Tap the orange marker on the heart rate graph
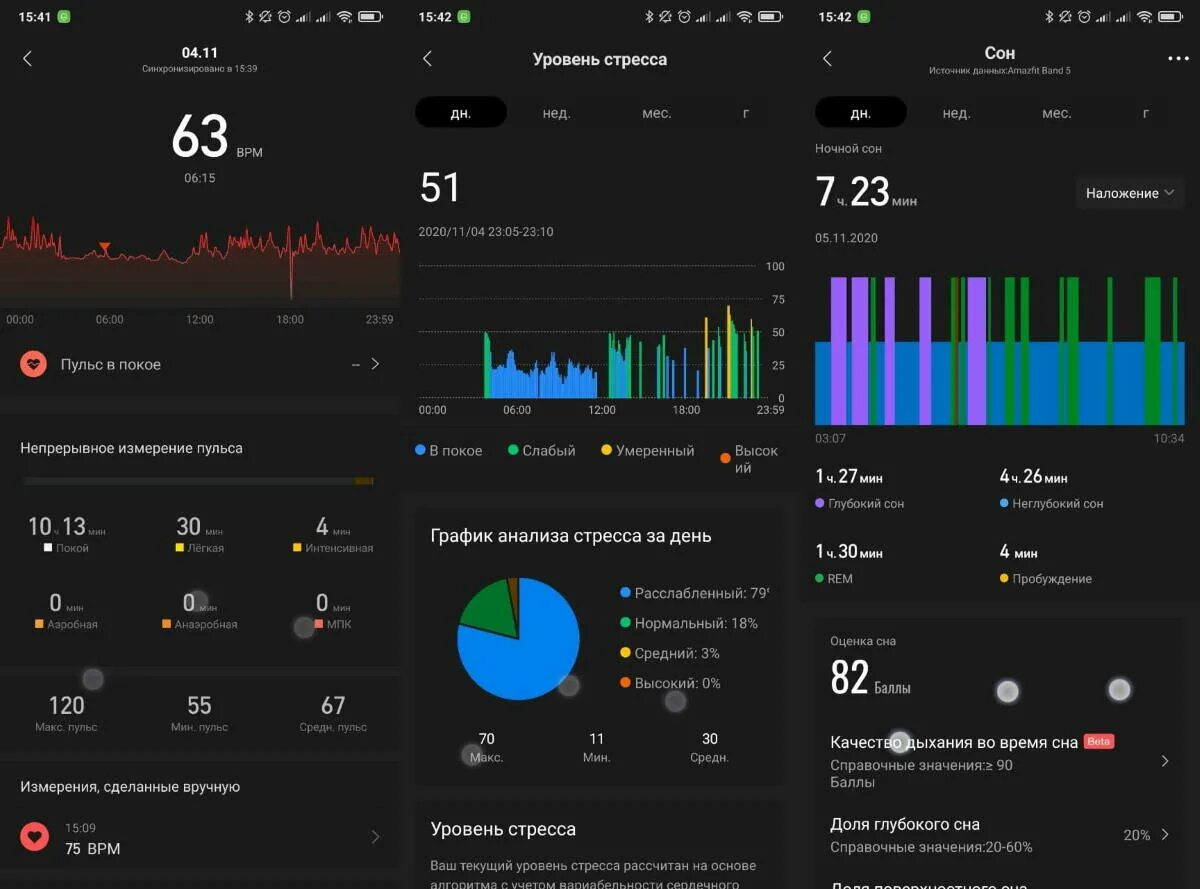The height and width of the screenshot is (889, 1200). coord(104,247)
